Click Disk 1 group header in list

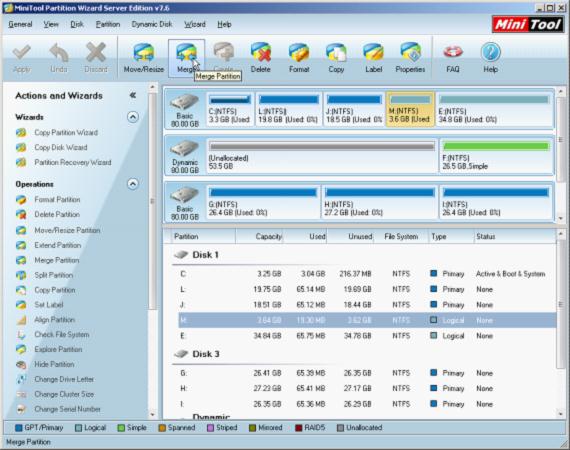(197, 255)
